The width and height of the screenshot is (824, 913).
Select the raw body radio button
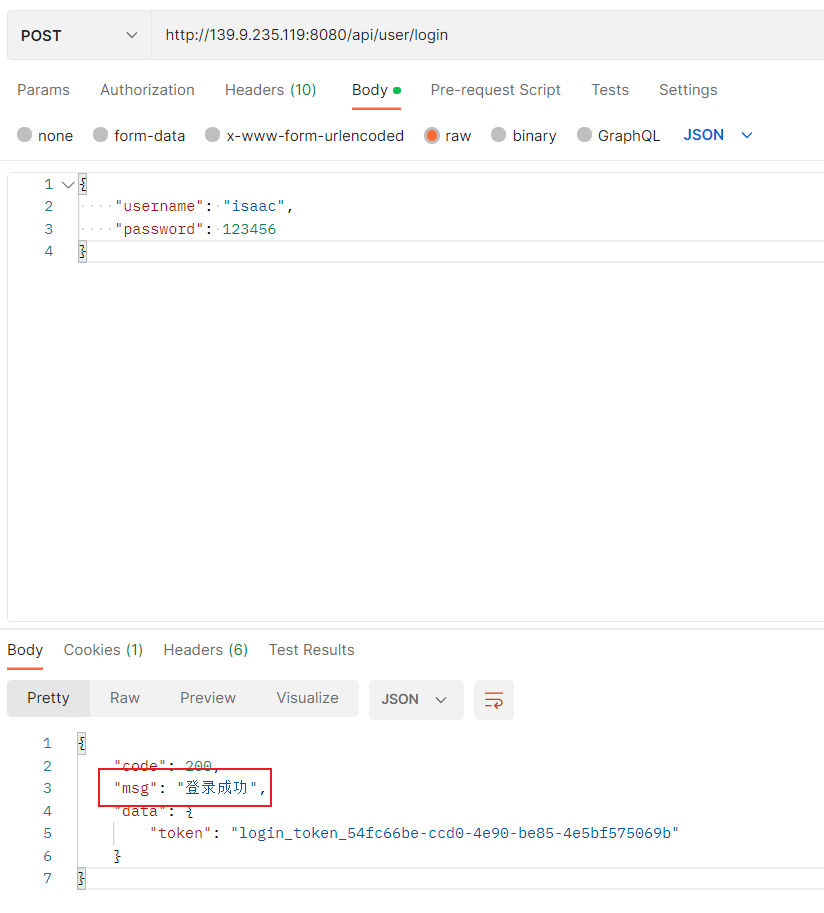[x=432, y=135]
